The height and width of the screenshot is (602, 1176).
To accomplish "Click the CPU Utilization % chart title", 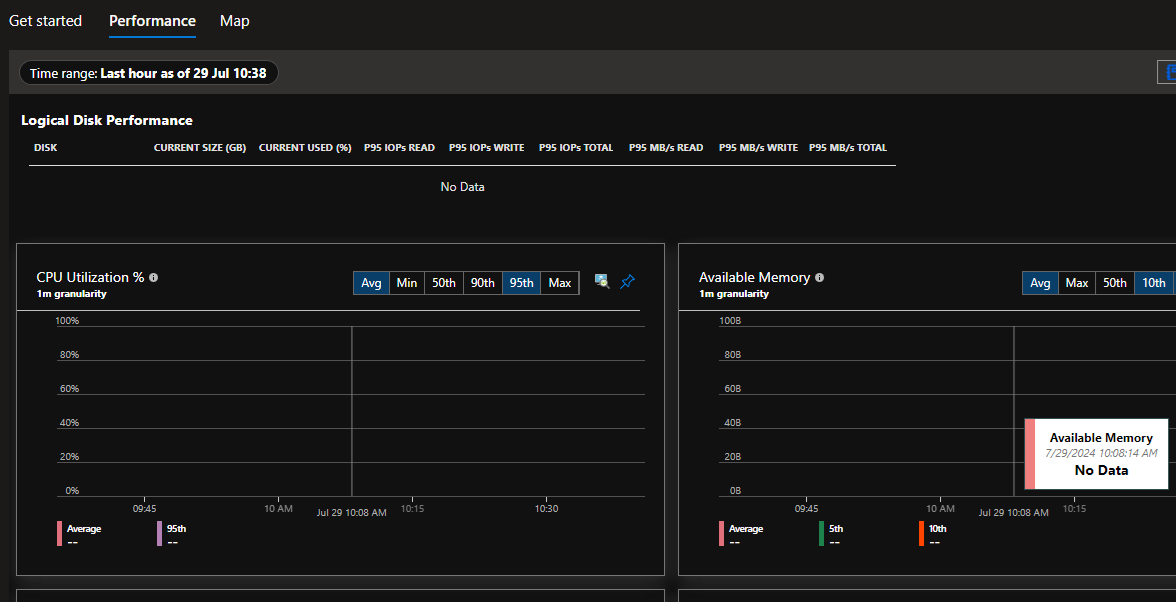I will click(x=90, y=277).
